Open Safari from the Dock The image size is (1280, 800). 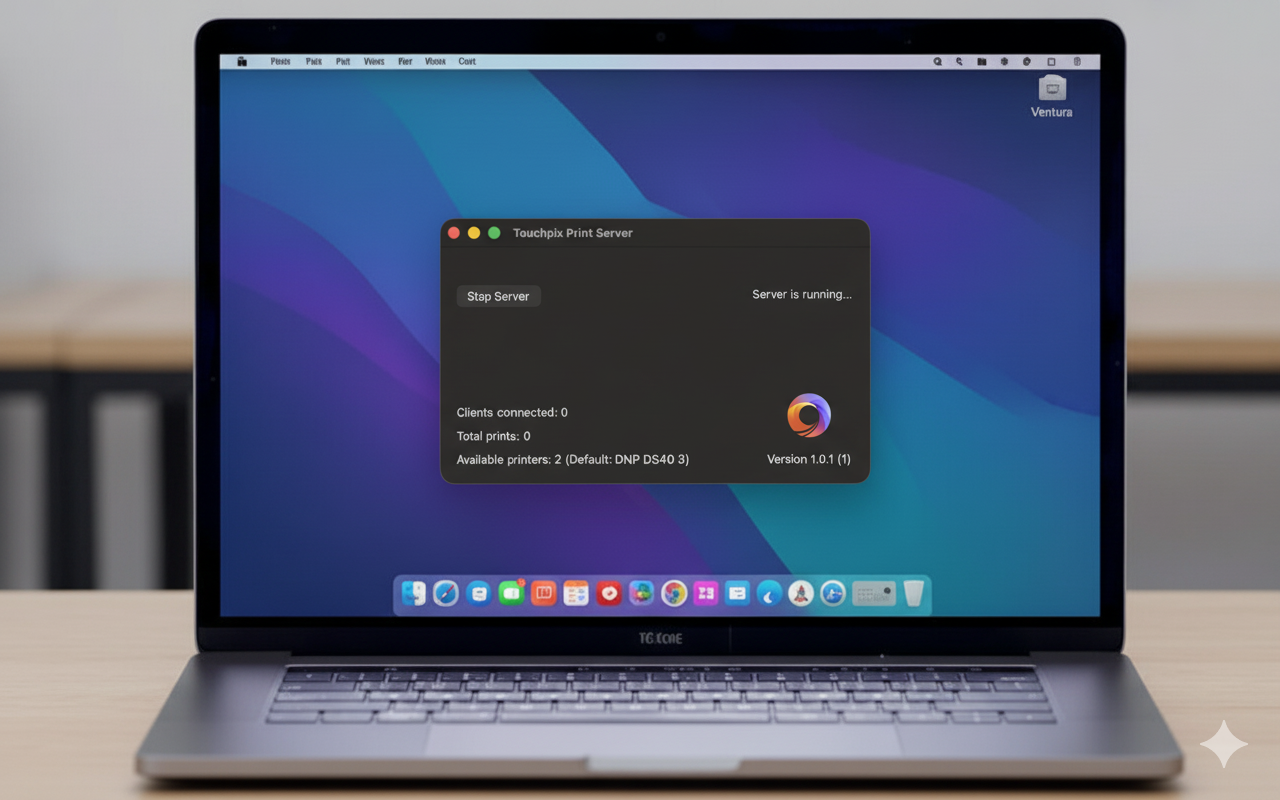click(x=447, y=593)
